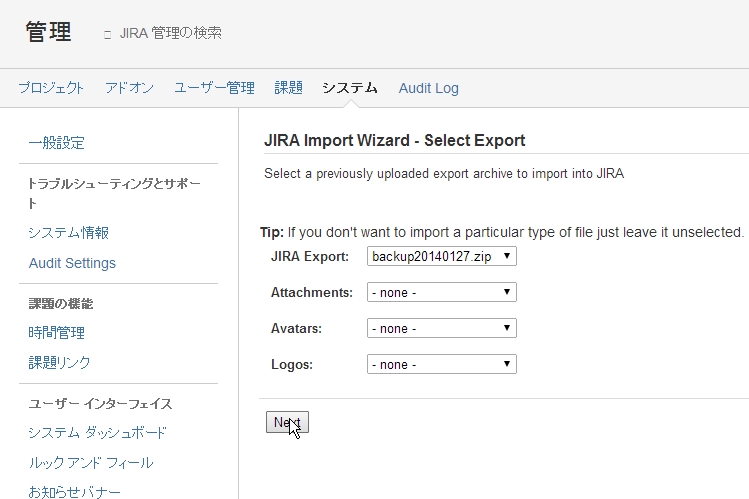Open ルック アンド フィール settings link
Image resolution: width=749 pixels, height=499 pixels.
pyautogui.click(x=91, y=462)
